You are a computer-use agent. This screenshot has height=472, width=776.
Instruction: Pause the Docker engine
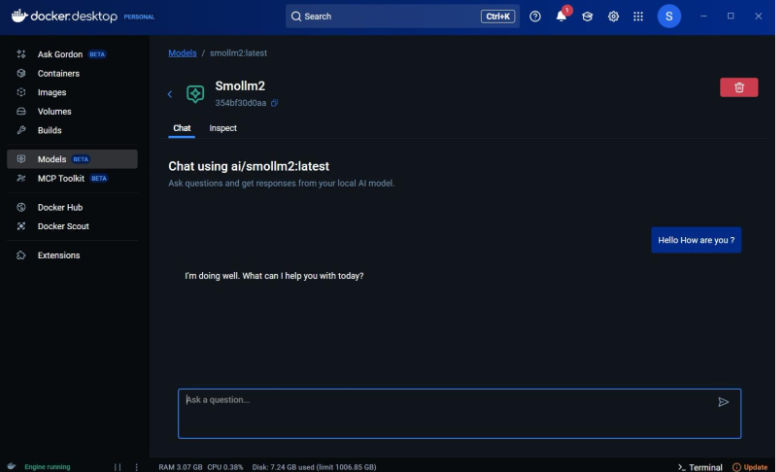click(x=117, y=467)
